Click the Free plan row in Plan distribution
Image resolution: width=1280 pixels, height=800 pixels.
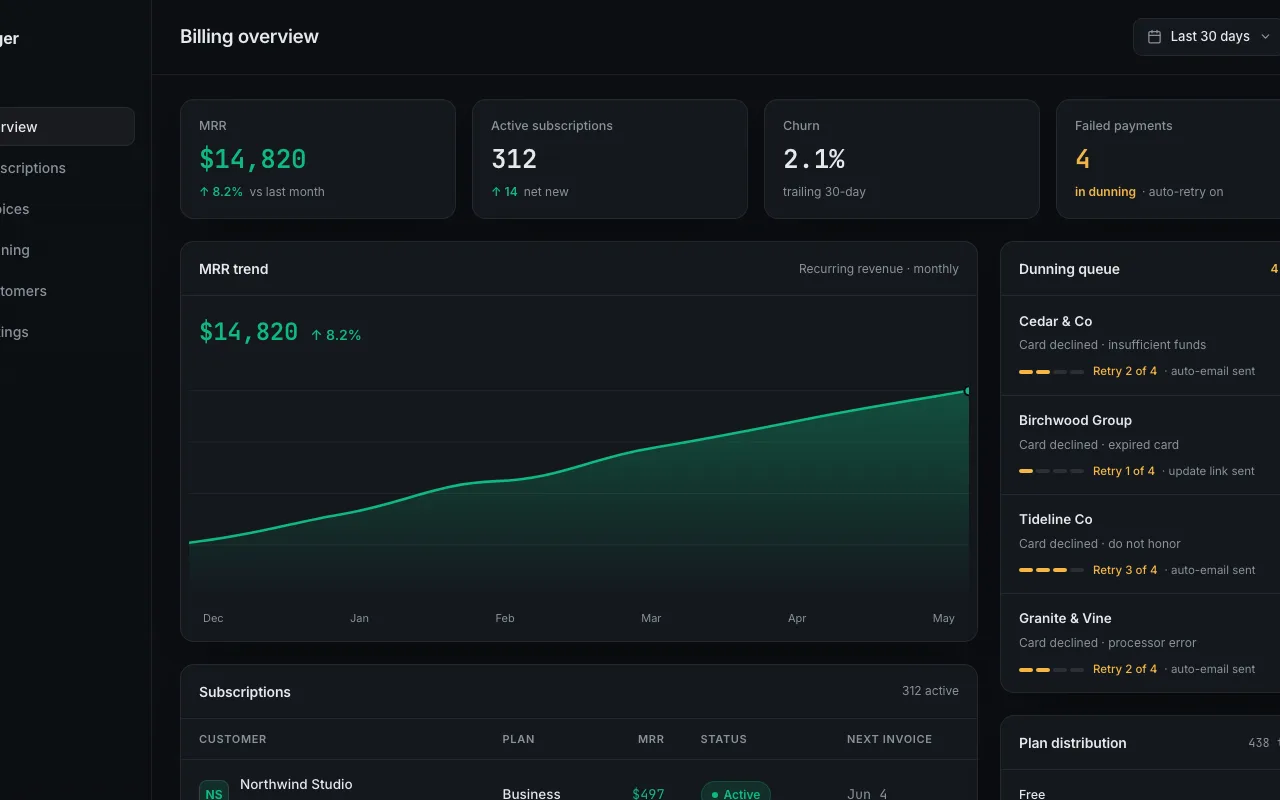[1140, 793]
